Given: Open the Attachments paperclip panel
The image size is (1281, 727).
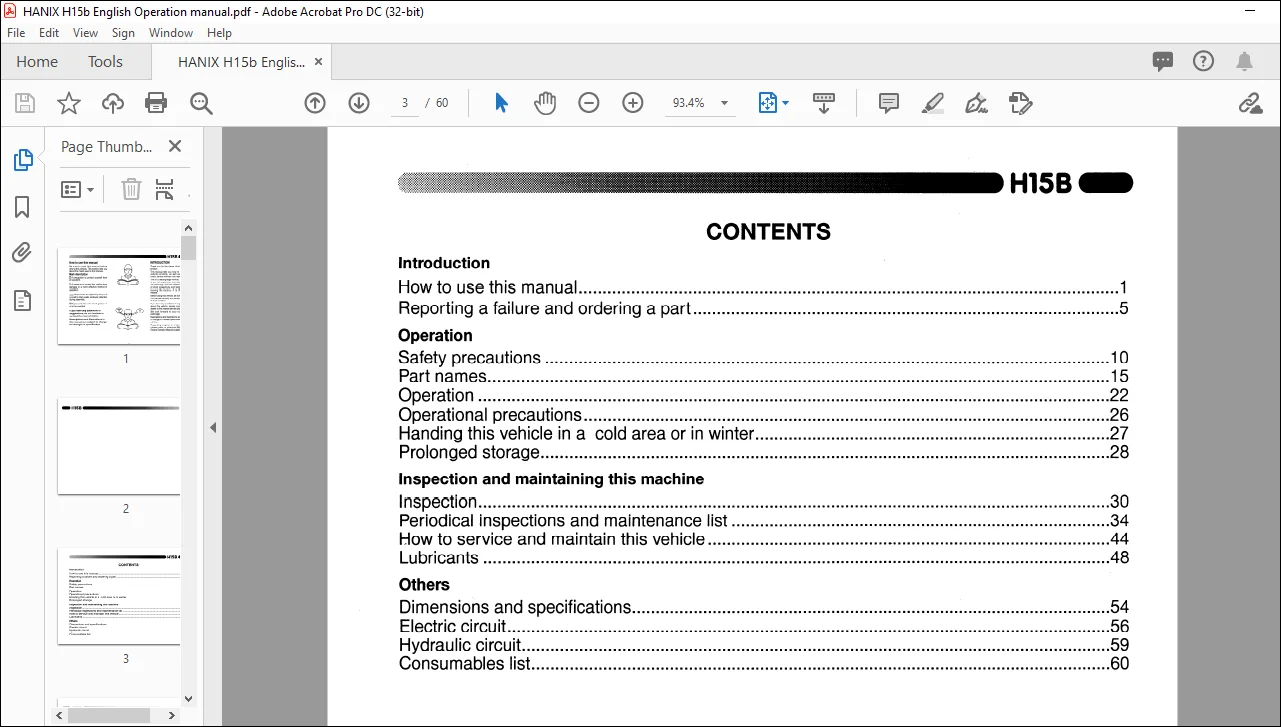Looking at the screenshot, I should [22, 253].
